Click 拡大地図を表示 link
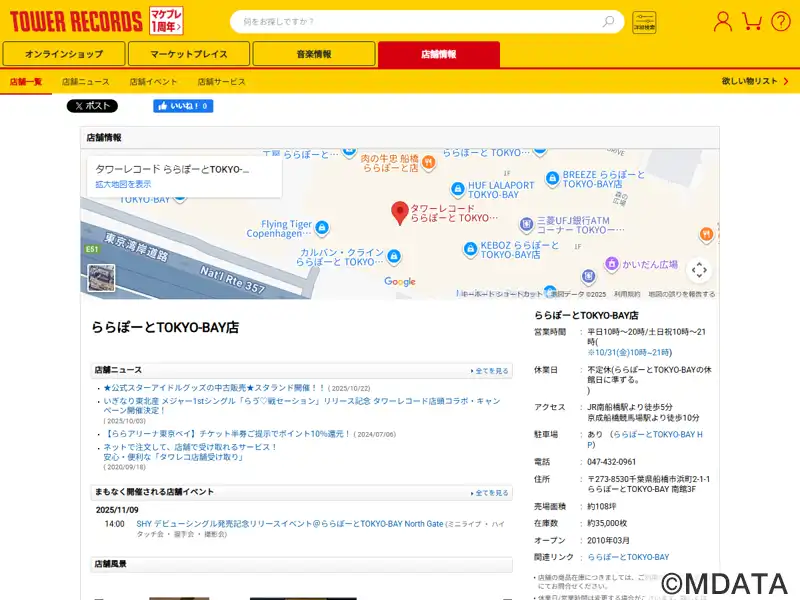This screenshot has height=600, width=800. point(123,184)
